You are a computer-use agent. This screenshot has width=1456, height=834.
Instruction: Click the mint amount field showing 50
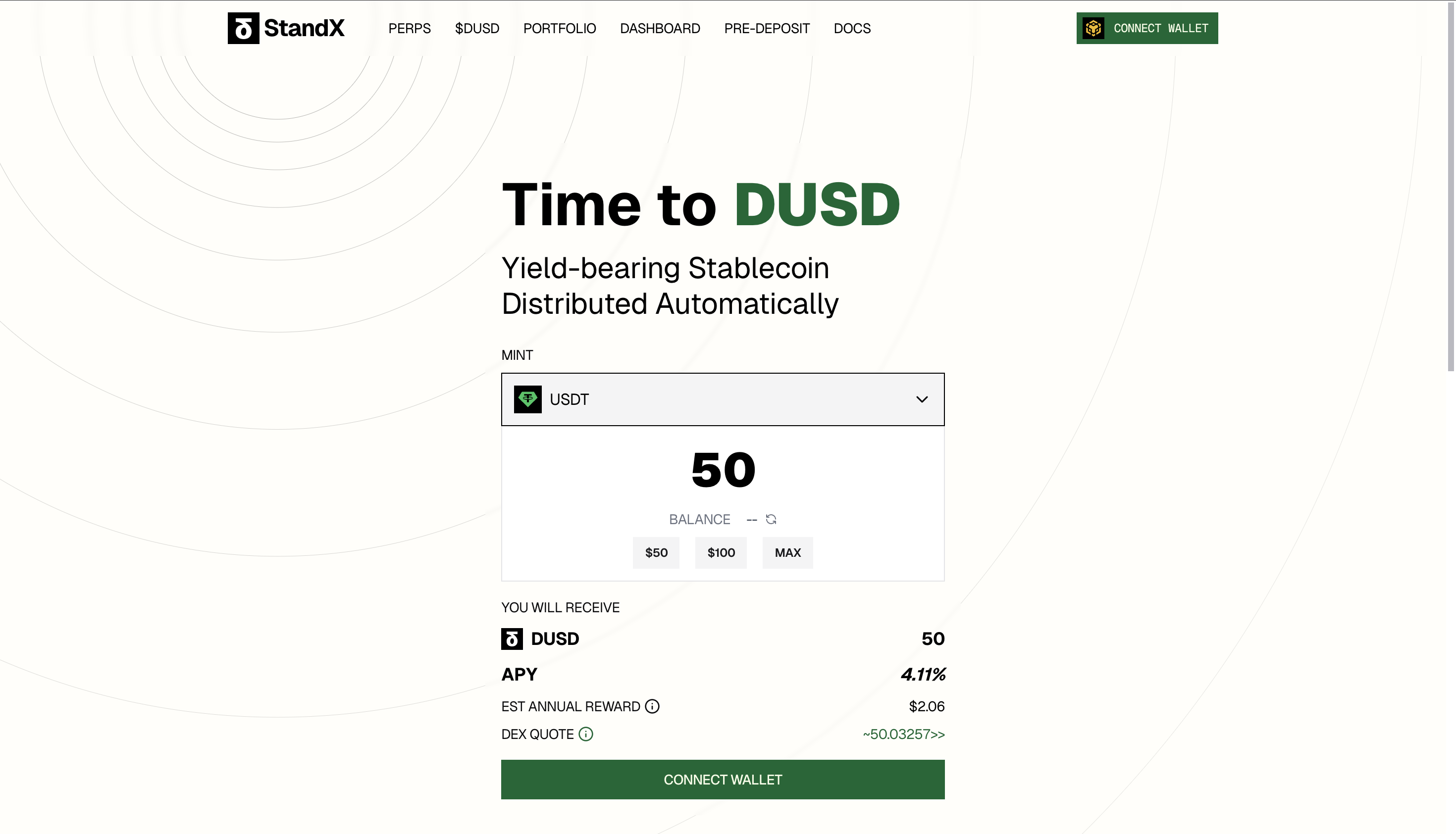723,470
